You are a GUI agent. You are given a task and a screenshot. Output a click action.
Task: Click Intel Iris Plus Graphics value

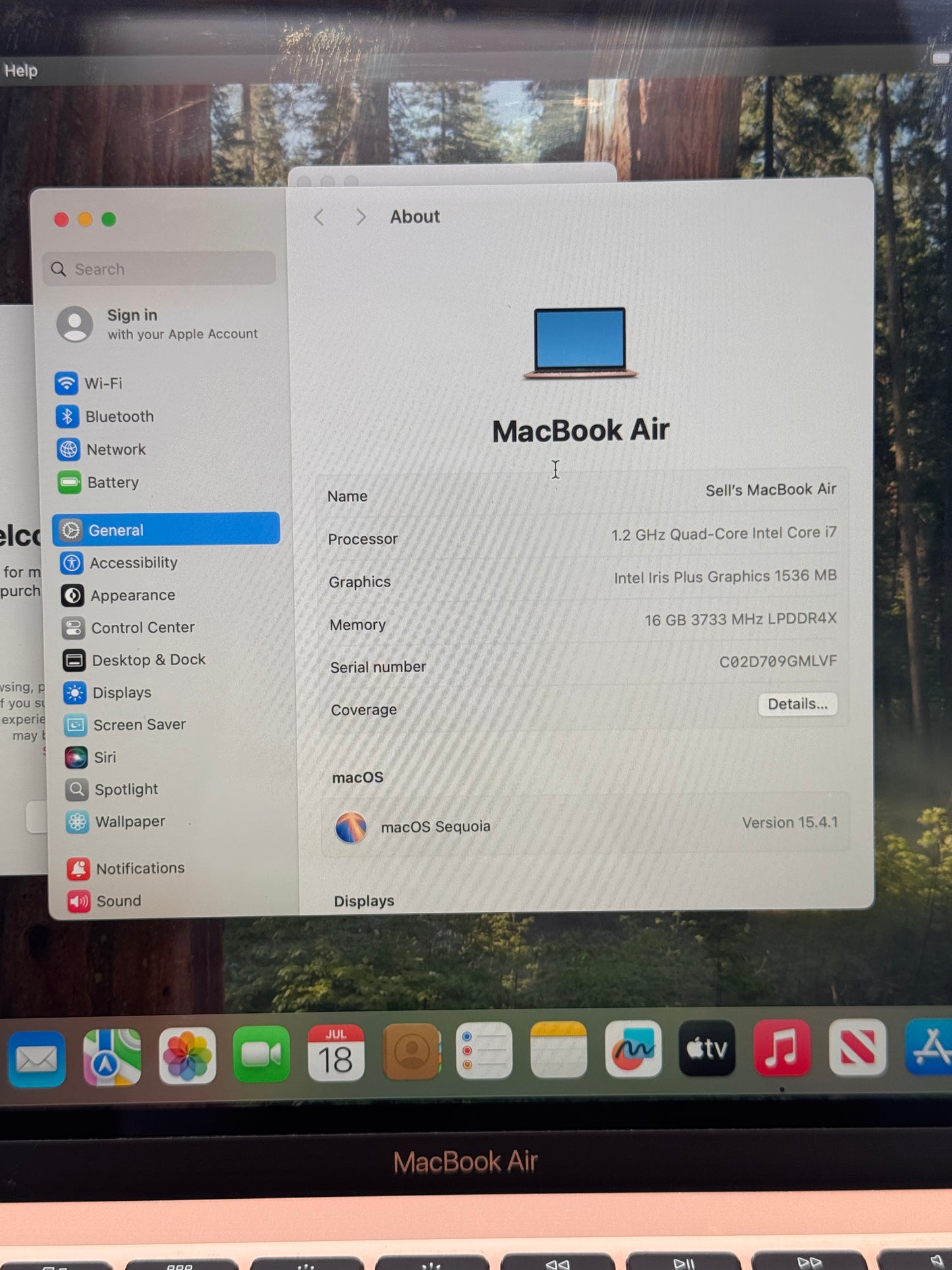[x=725, y=577]
